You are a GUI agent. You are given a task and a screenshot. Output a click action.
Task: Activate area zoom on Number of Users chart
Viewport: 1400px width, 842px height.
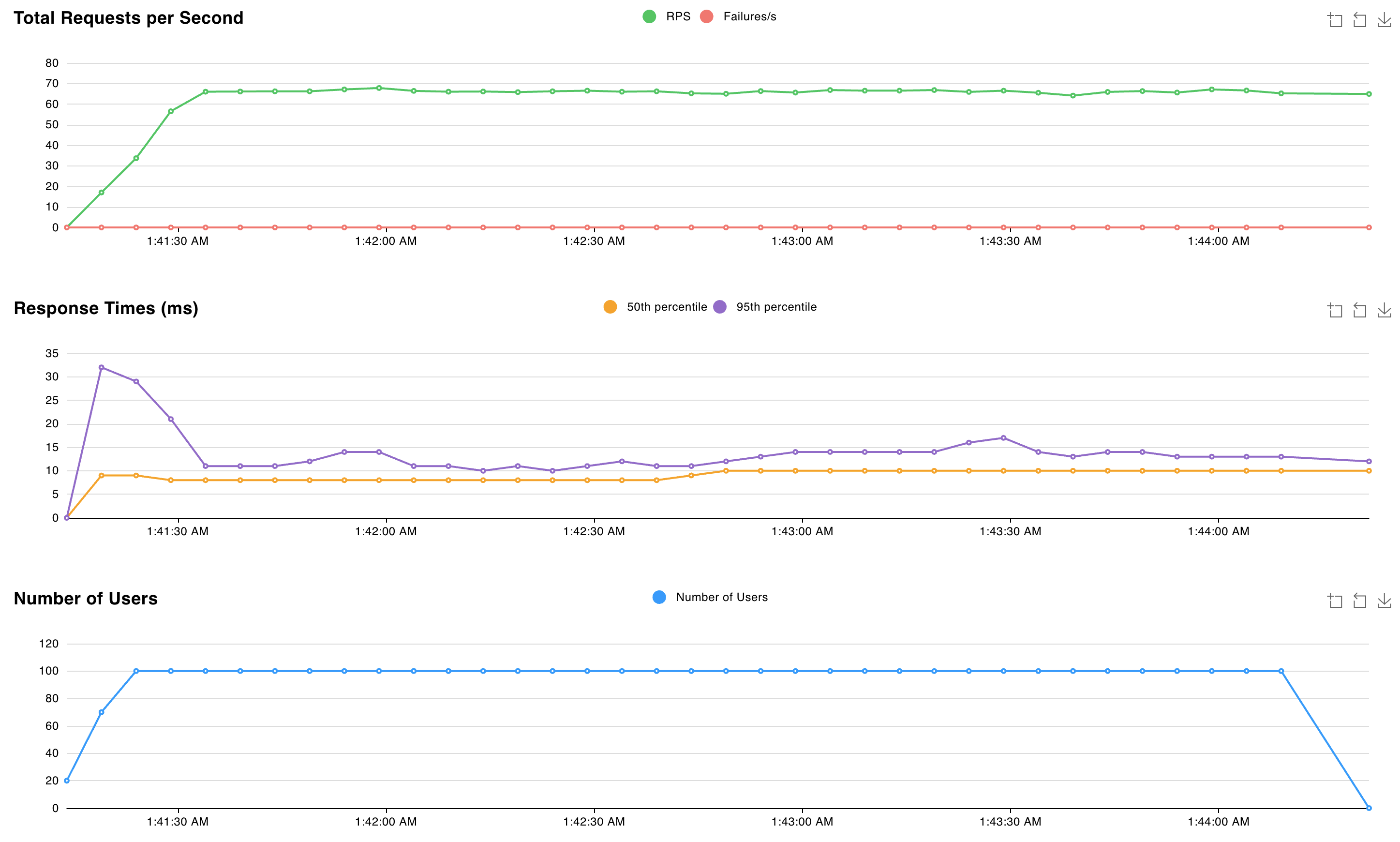[x=1334, y=601]
